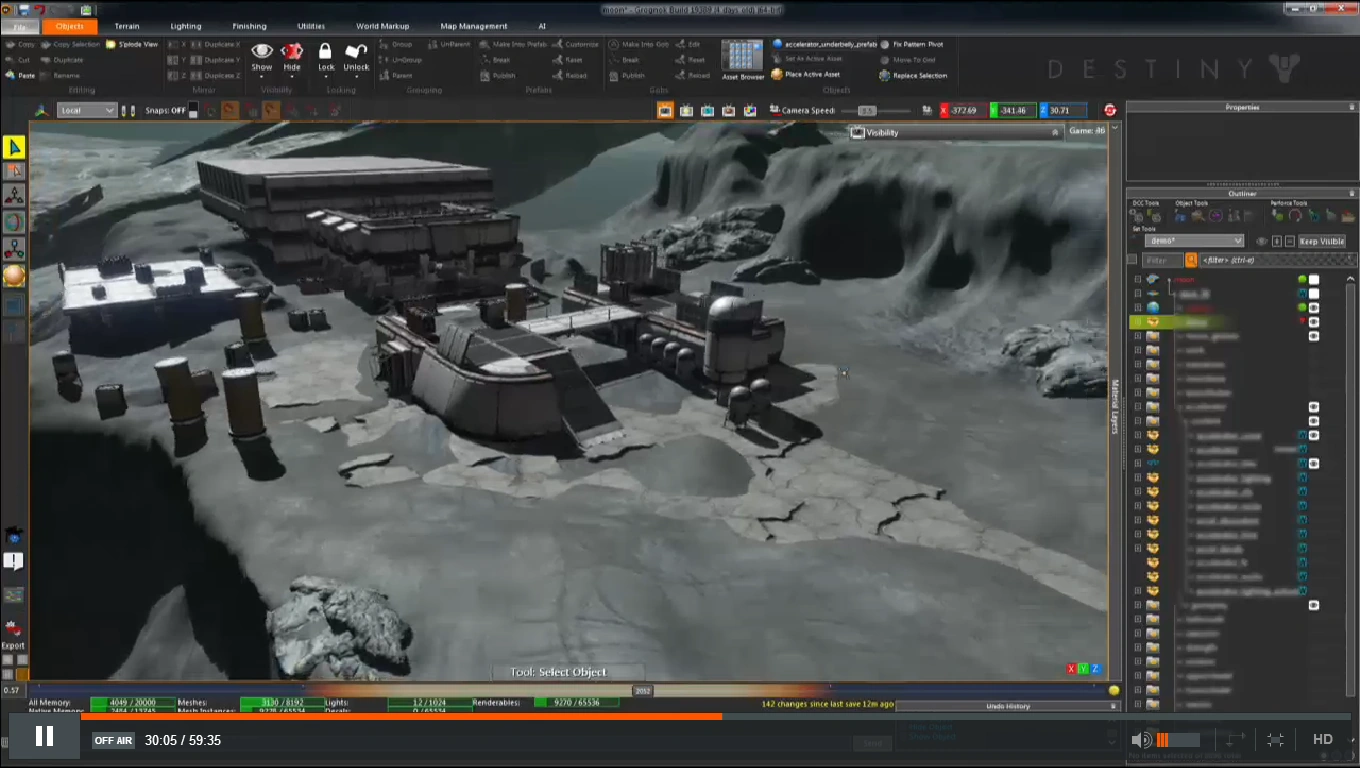Expand the top Outliner tree row
The image size is (1360, 768).
coord(1137,280)
